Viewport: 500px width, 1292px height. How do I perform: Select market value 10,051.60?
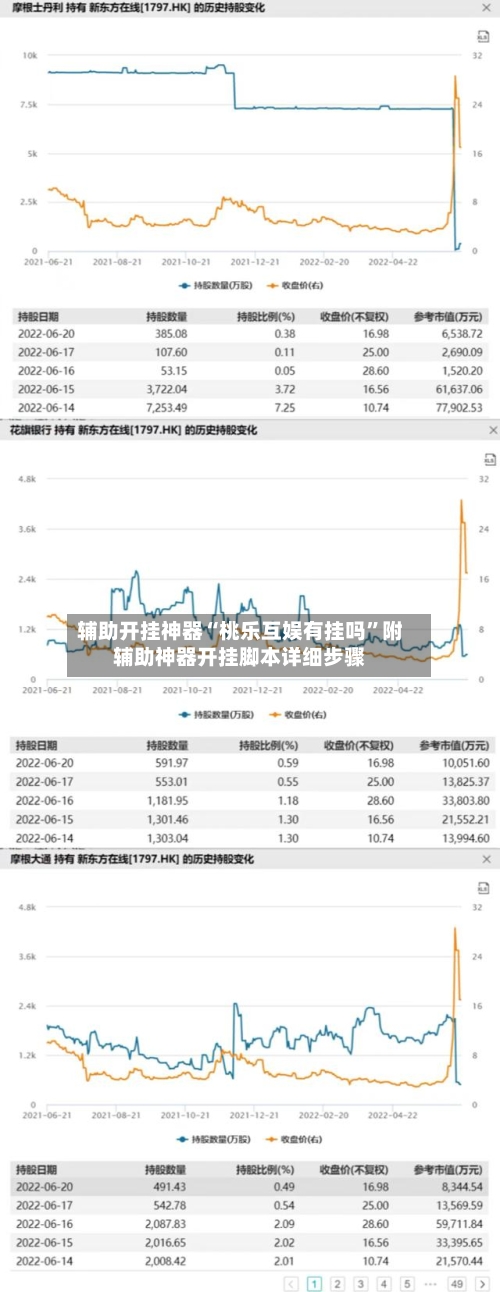pyautogui.click(x=464, y=763)
